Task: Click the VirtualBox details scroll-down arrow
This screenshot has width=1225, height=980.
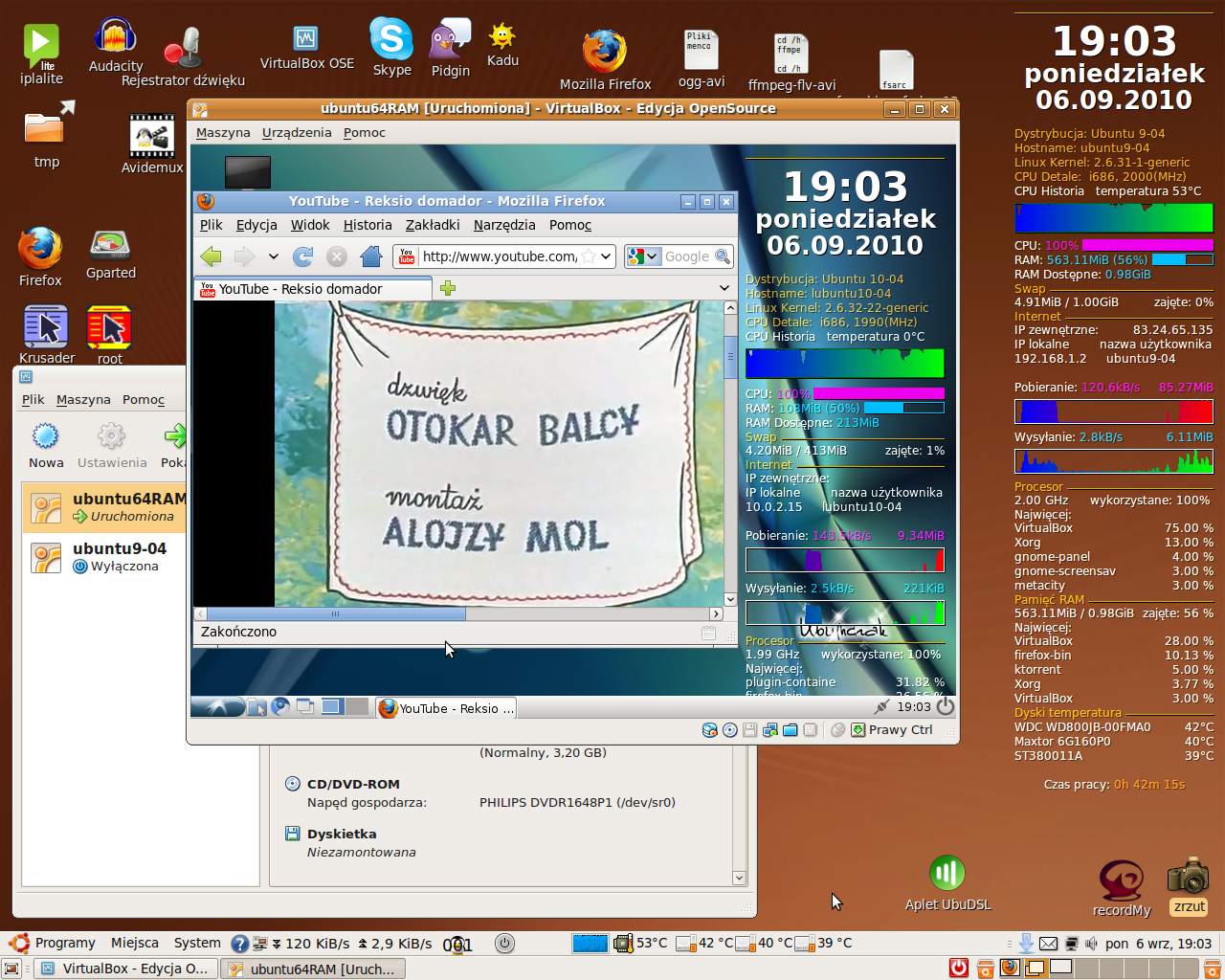Action: (x=739, y=878)
